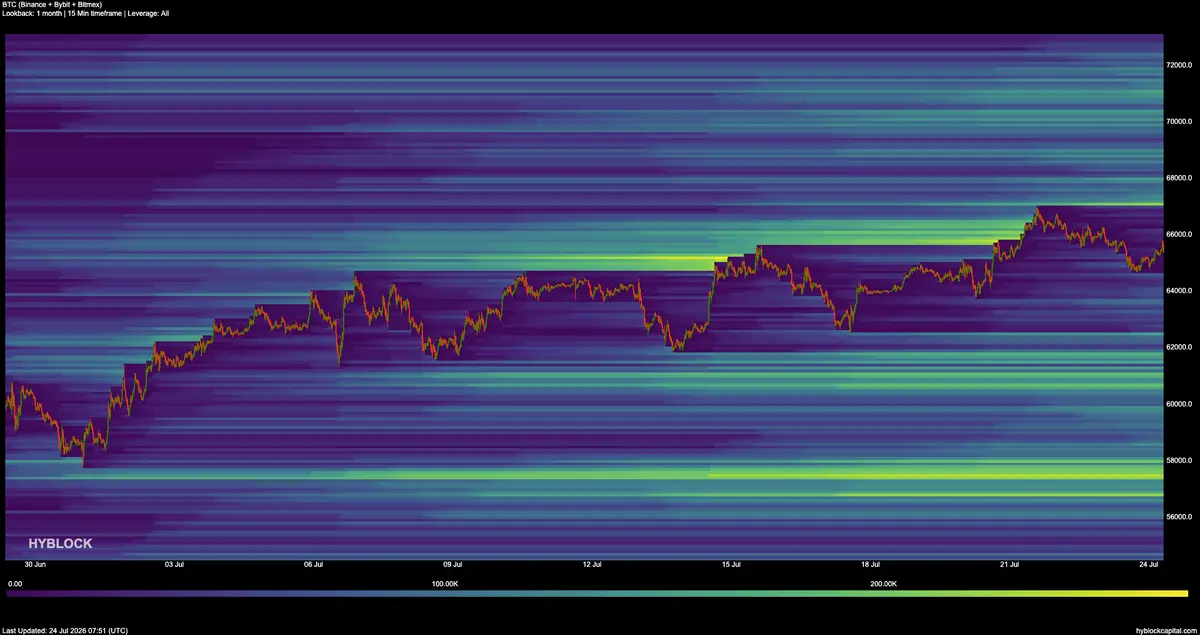Image resolution: width=1200 pixels, height=635 pixels.
Task: Click the 70000.0 price axis label
Action: (1178, 121)
